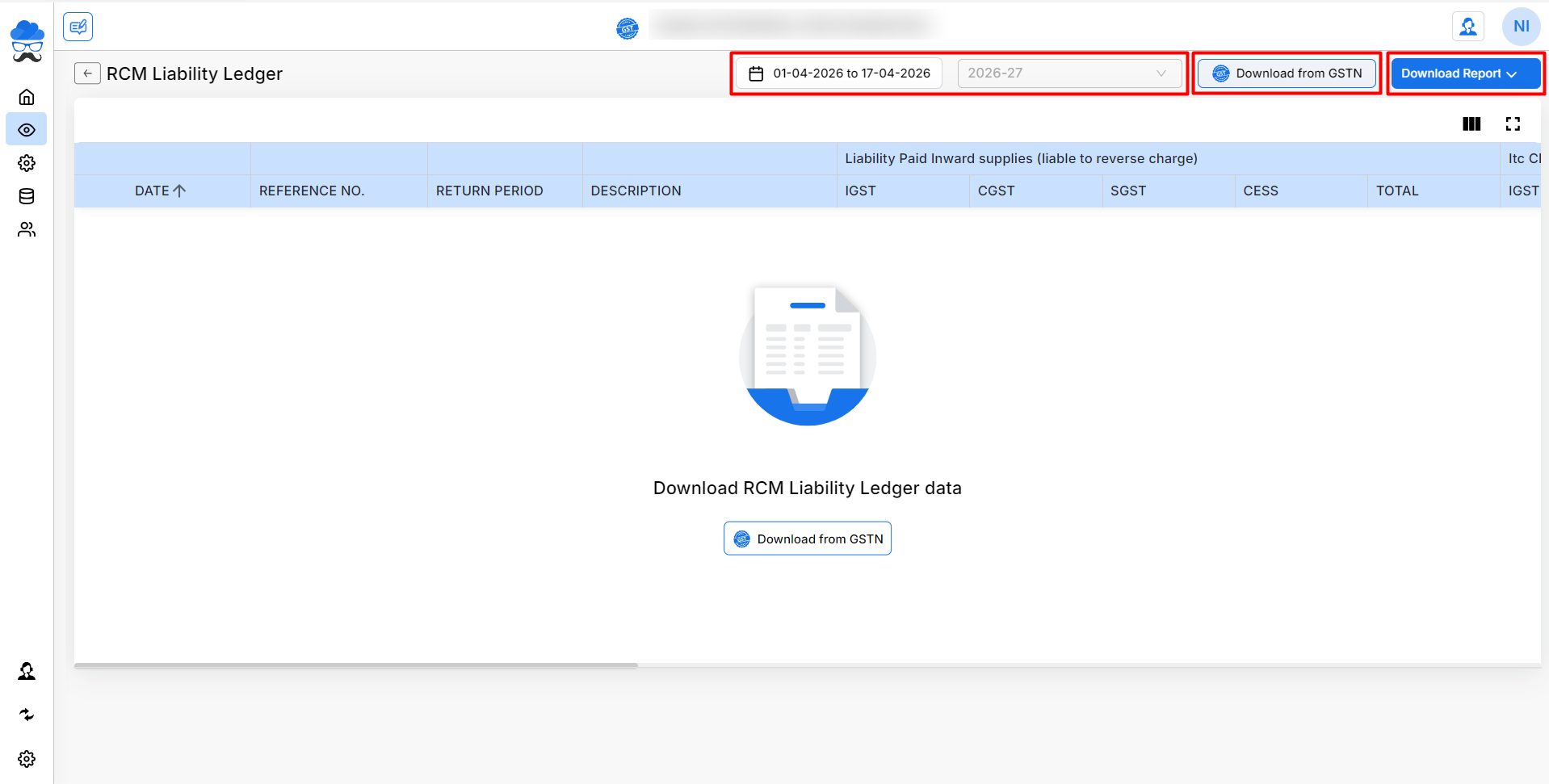Click the sync arrows icon in sidebar
Screen dimensions: 1549x784
[27, 715]
